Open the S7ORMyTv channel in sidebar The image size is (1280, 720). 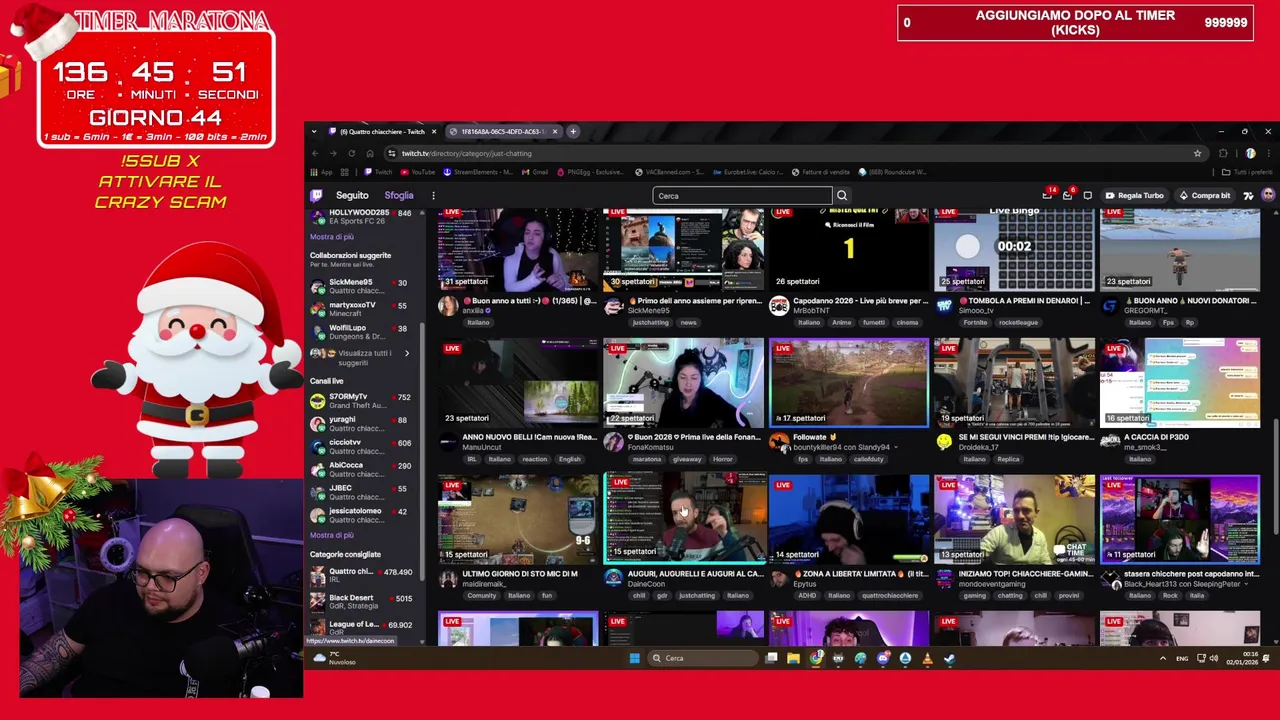[360, 400]
